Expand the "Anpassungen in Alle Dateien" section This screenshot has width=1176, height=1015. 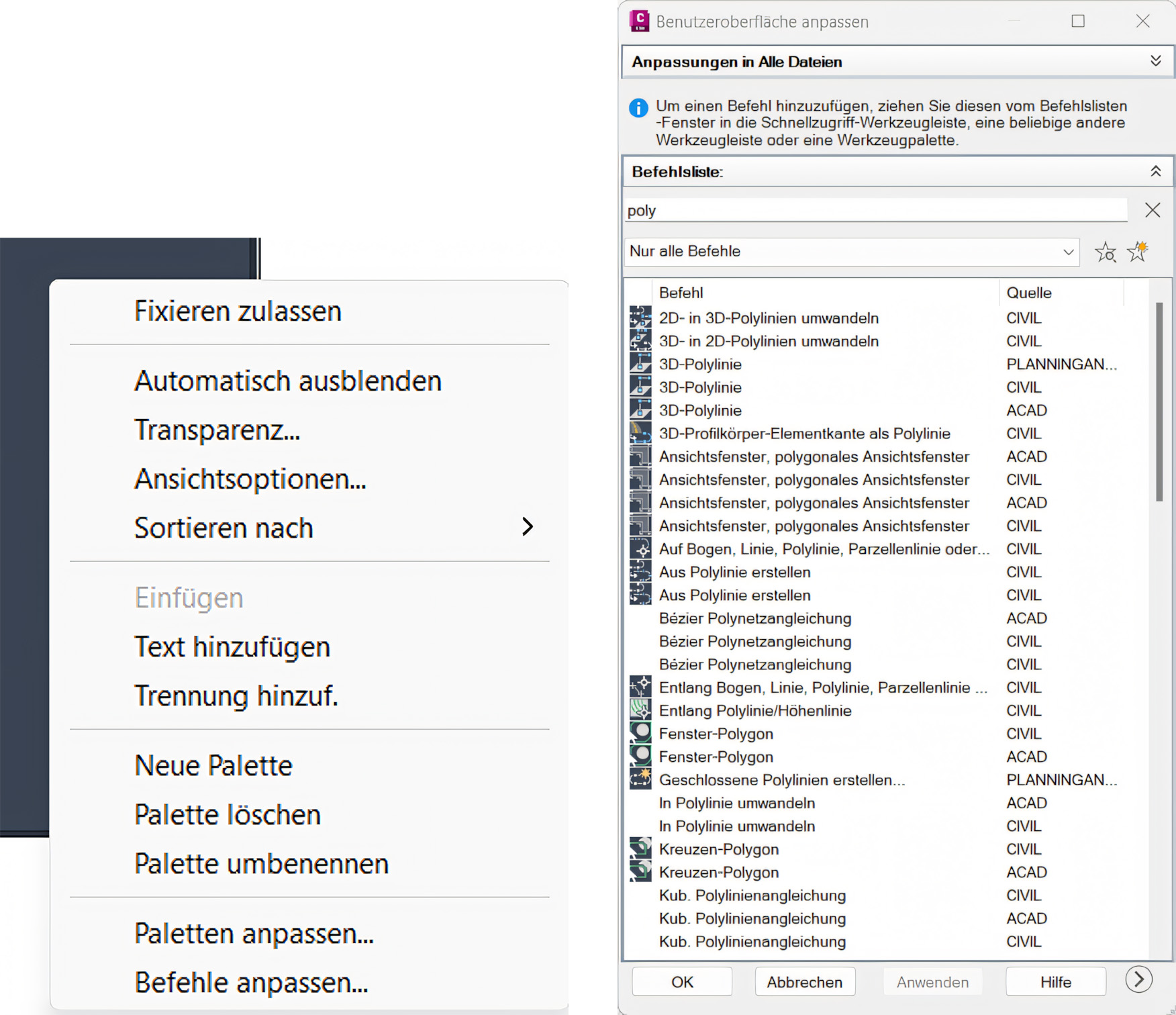click(x=1156, y=60)
